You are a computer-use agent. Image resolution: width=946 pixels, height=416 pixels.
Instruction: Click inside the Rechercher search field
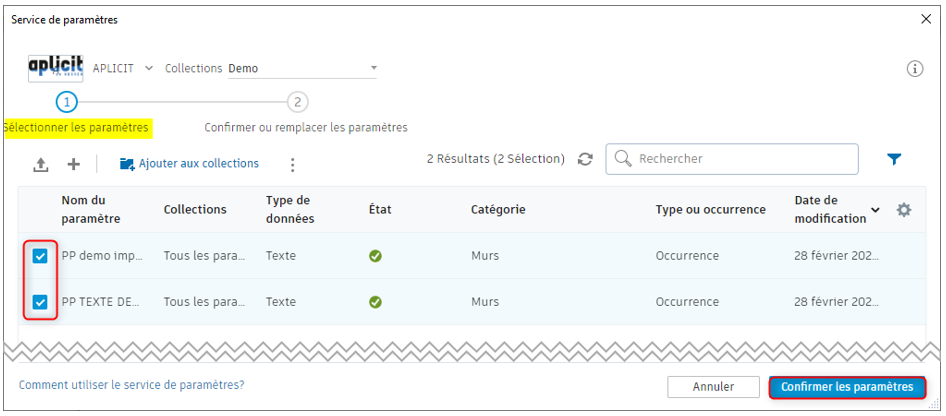click(740, 159)
